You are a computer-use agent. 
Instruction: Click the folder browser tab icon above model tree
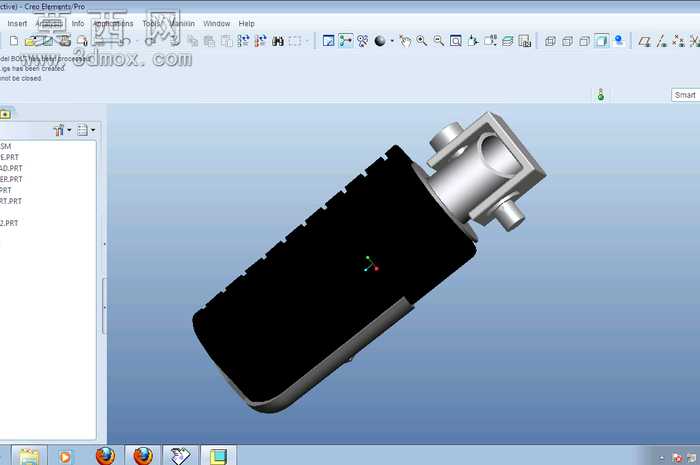pyautogui.click(x=6, y=114)
